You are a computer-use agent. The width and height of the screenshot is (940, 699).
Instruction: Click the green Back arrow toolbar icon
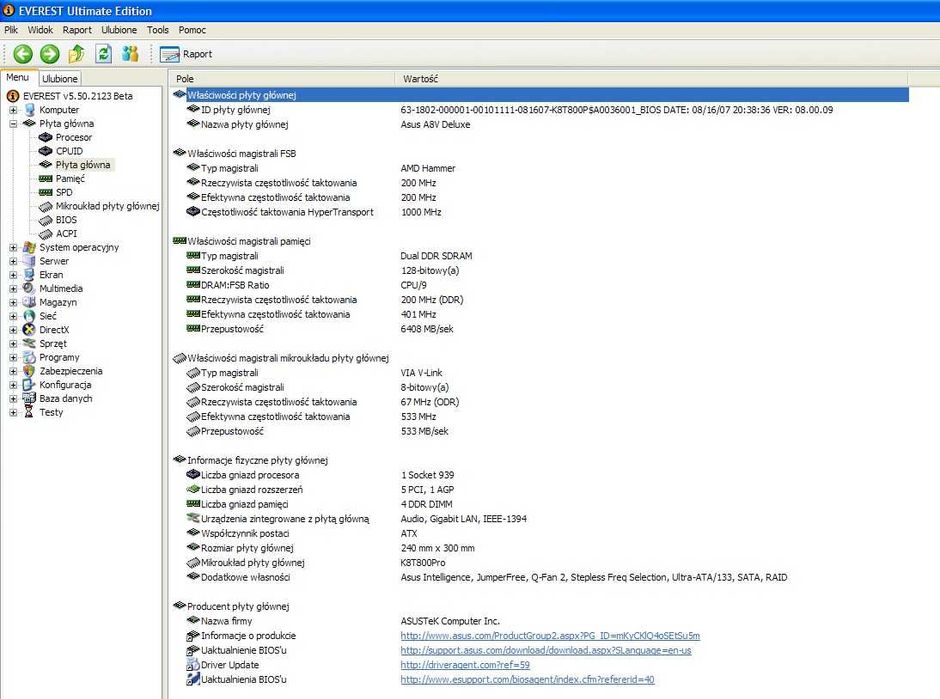click(23, 54)
